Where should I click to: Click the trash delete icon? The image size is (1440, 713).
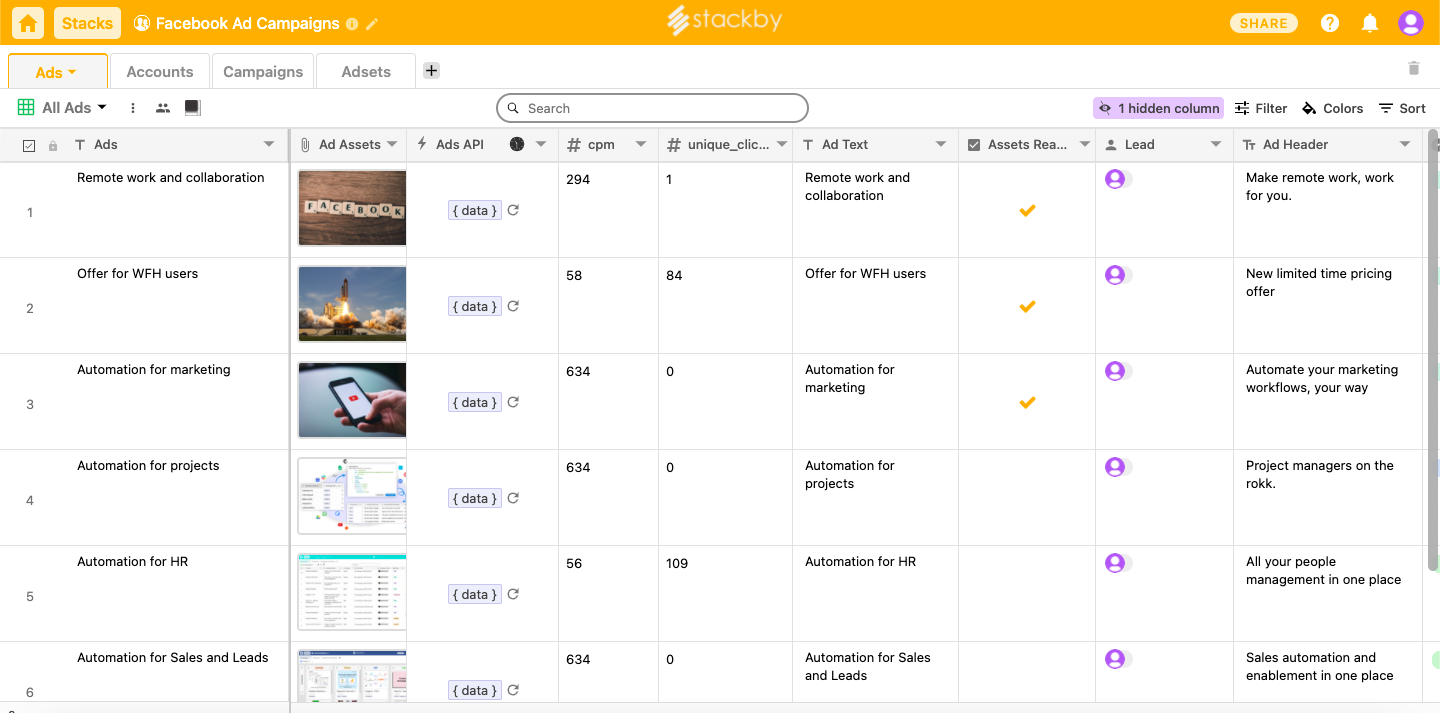pyautogui.click(x=1413, y=68)
